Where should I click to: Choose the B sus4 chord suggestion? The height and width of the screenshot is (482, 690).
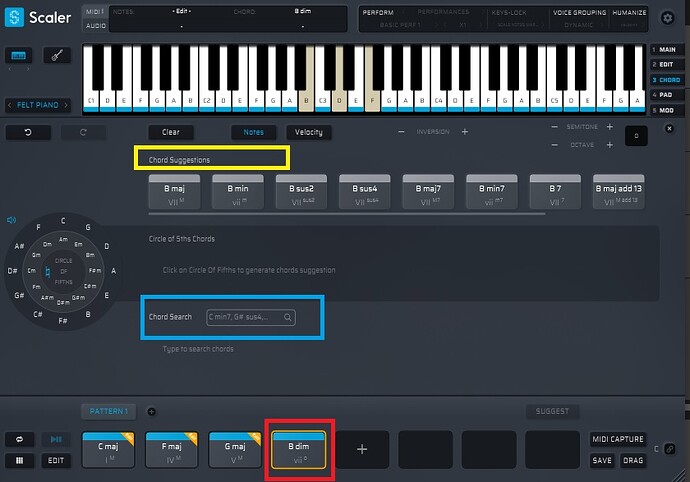pos(365,192)
